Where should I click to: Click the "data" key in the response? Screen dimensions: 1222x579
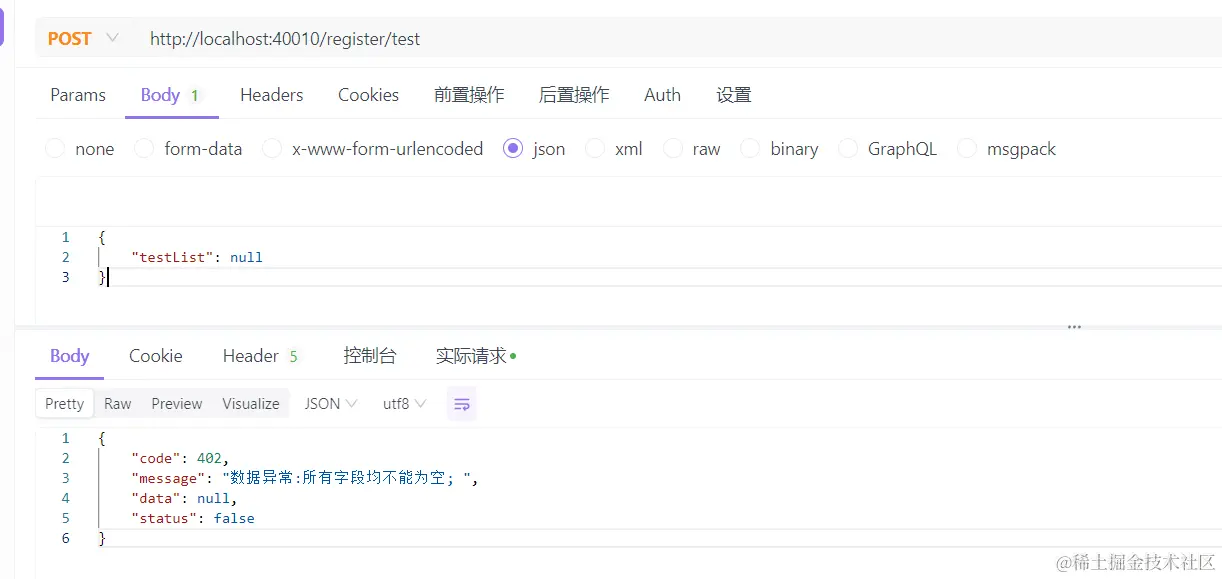(156, 498)
